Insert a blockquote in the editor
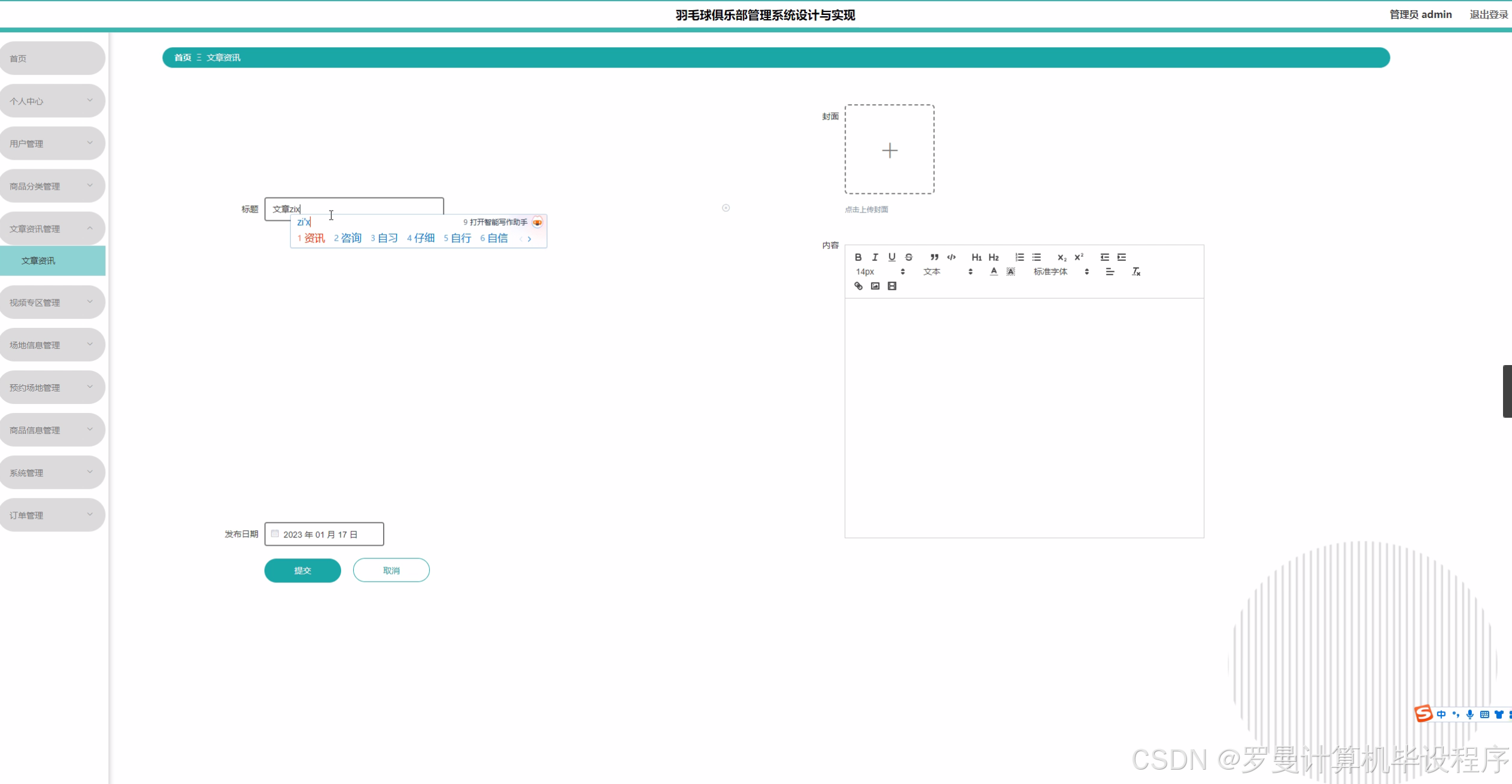The image size is (1512, 784). [x=934, y=257]
